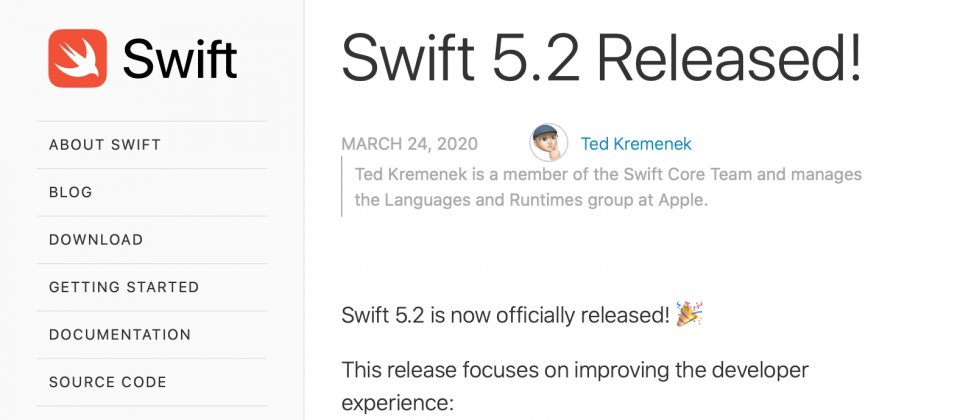960x420 pixels.
Task: Click the word "Apple" in author bio
Action: 679,200
